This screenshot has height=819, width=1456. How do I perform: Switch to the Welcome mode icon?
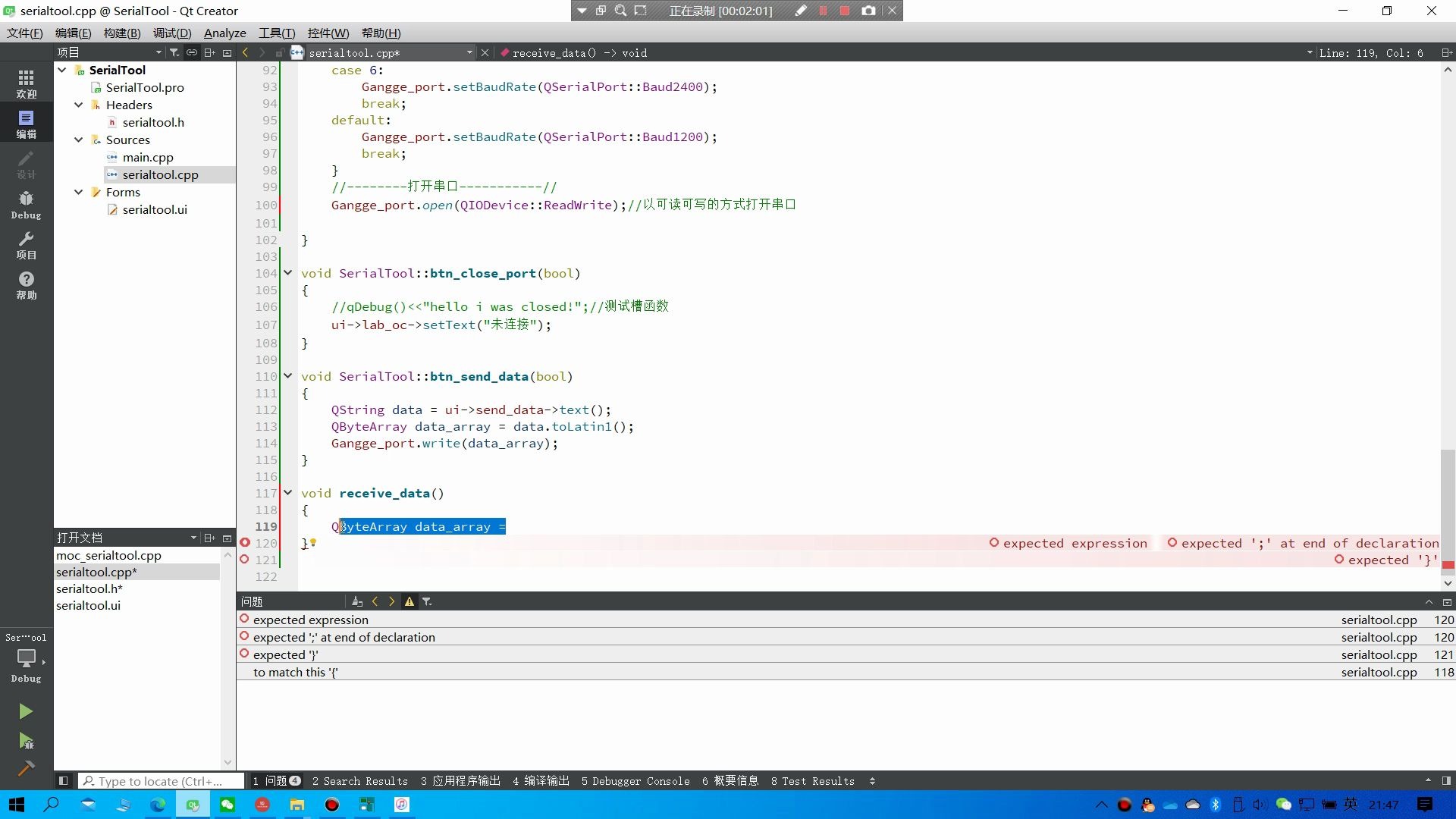point(26,83)
